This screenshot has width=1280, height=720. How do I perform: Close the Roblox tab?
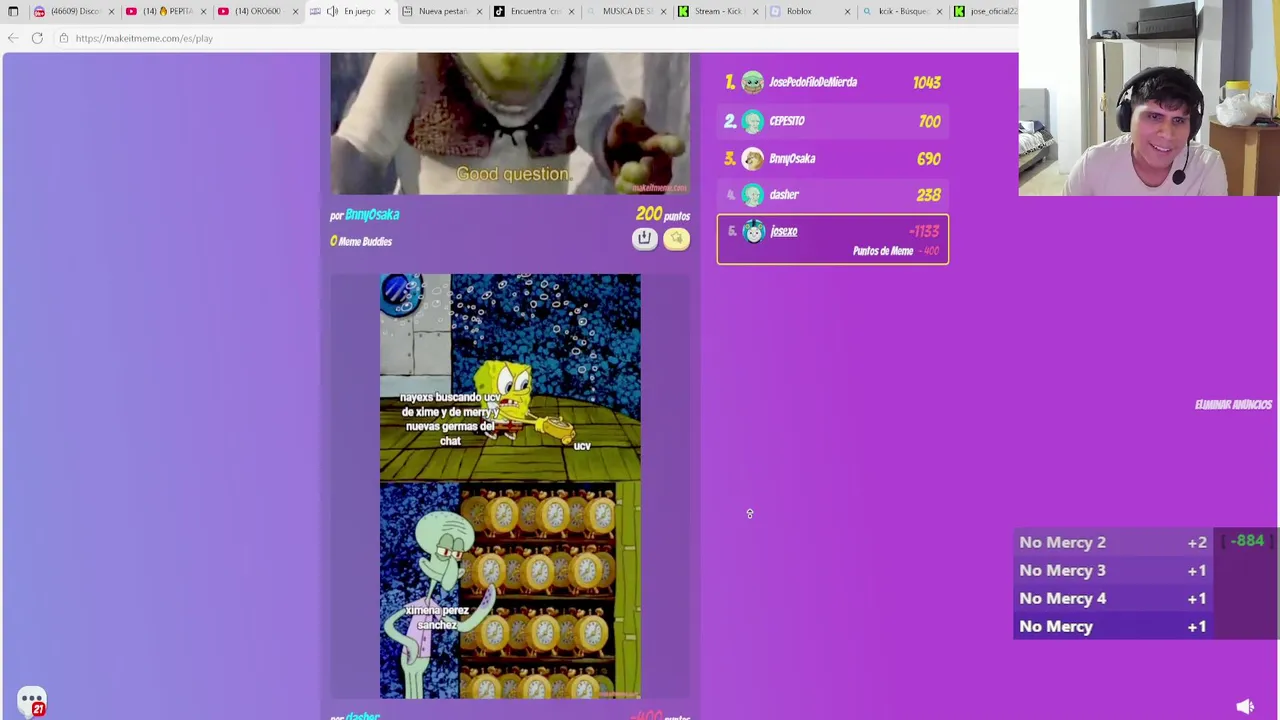click(847, 11)
